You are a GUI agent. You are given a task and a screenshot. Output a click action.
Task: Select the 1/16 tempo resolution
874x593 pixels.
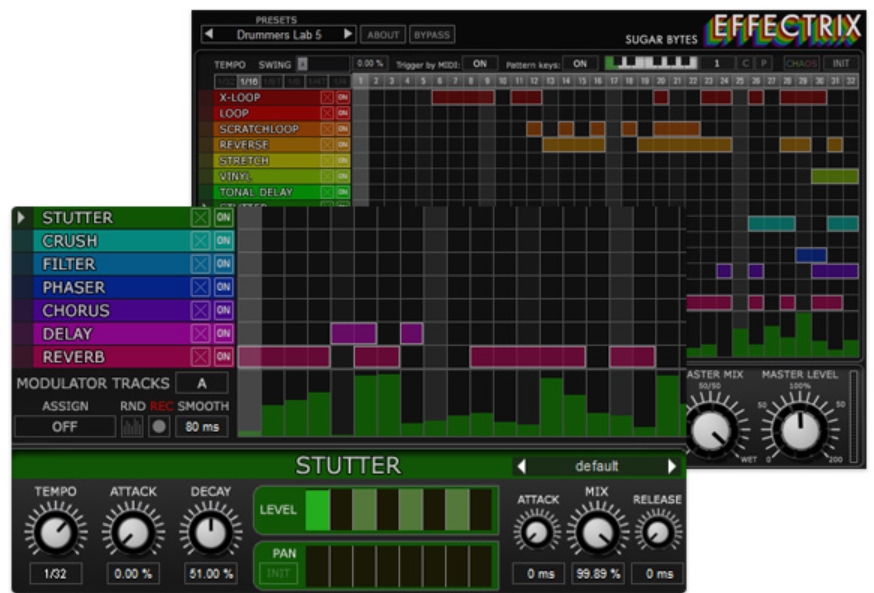click(249, 81)
